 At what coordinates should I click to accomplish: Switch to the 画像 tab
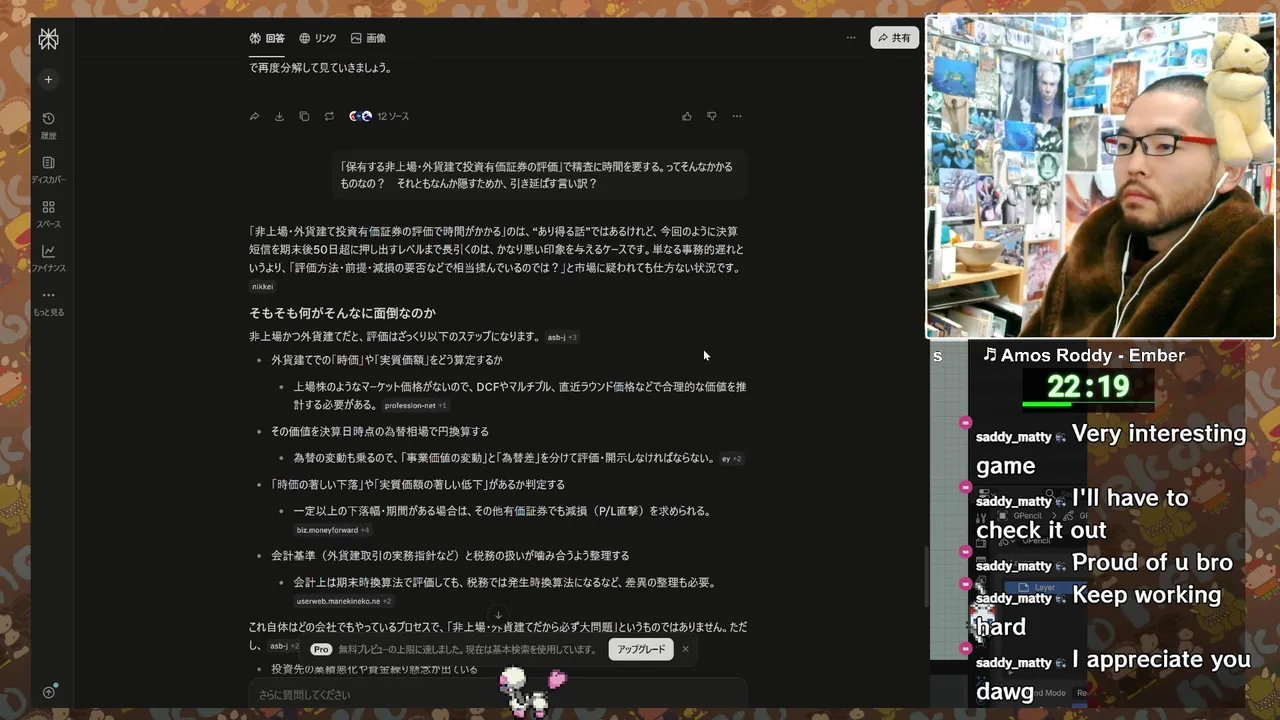click(368, 38)
